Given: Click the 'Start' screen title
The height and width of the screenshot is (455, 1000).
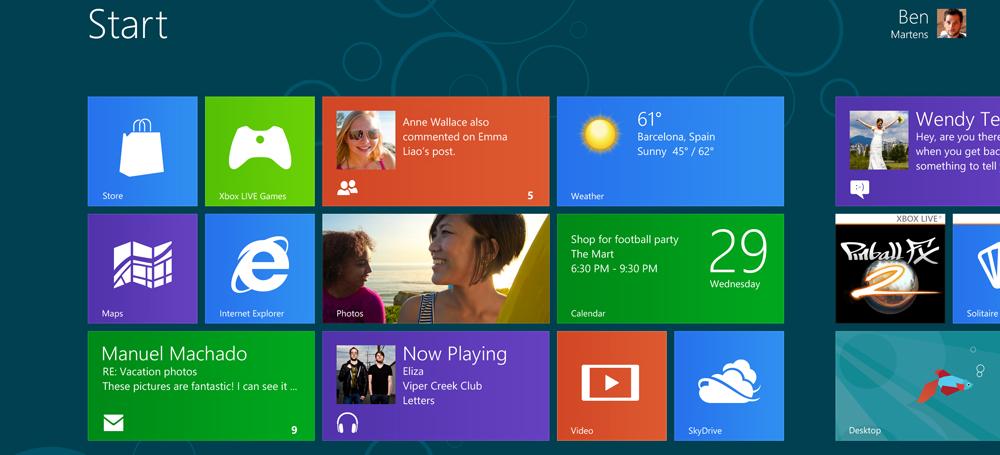Looking at the screenshot, I should (128, 24).
